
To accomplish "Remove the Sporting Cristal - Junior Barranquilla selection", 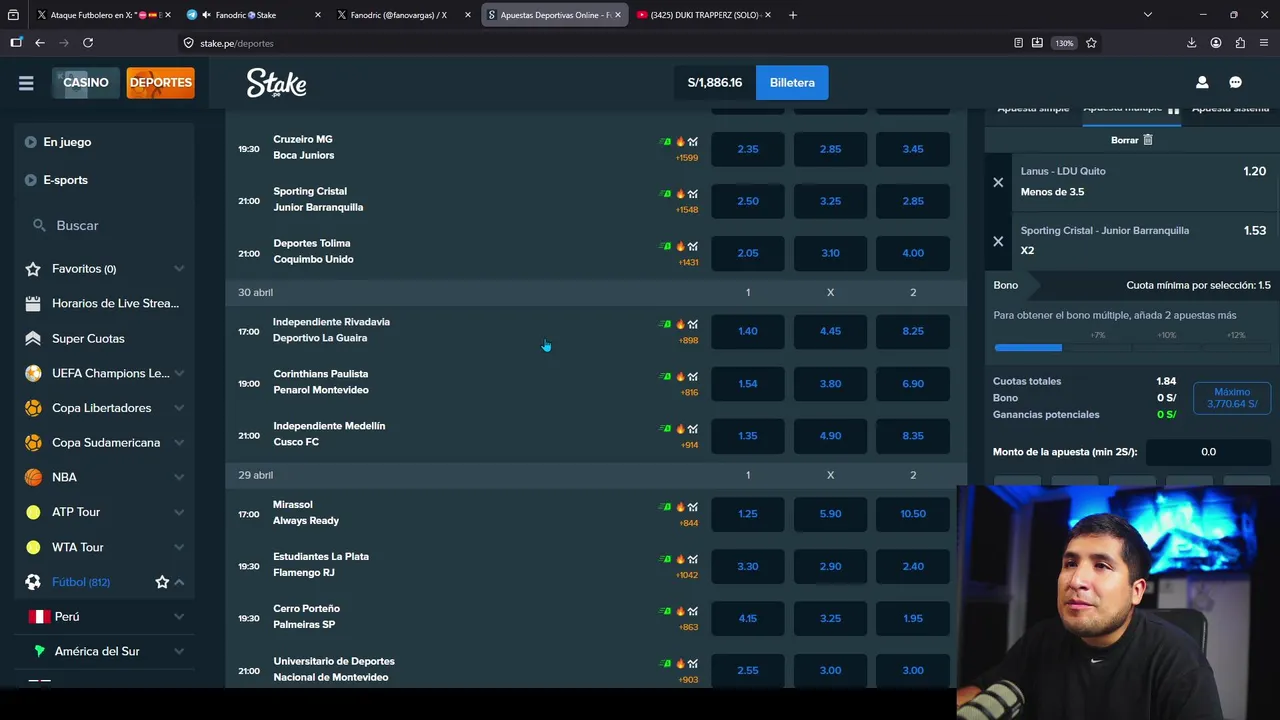I will tap(998, 241).
